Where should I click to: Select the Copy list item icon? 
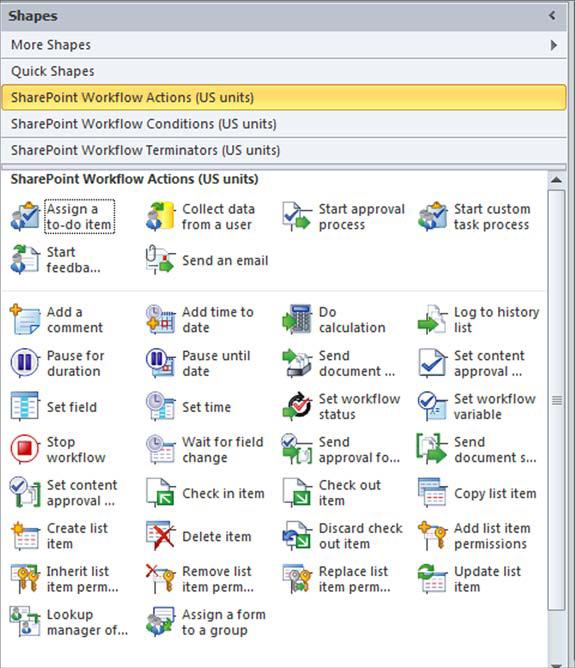(x=432, y=493)
